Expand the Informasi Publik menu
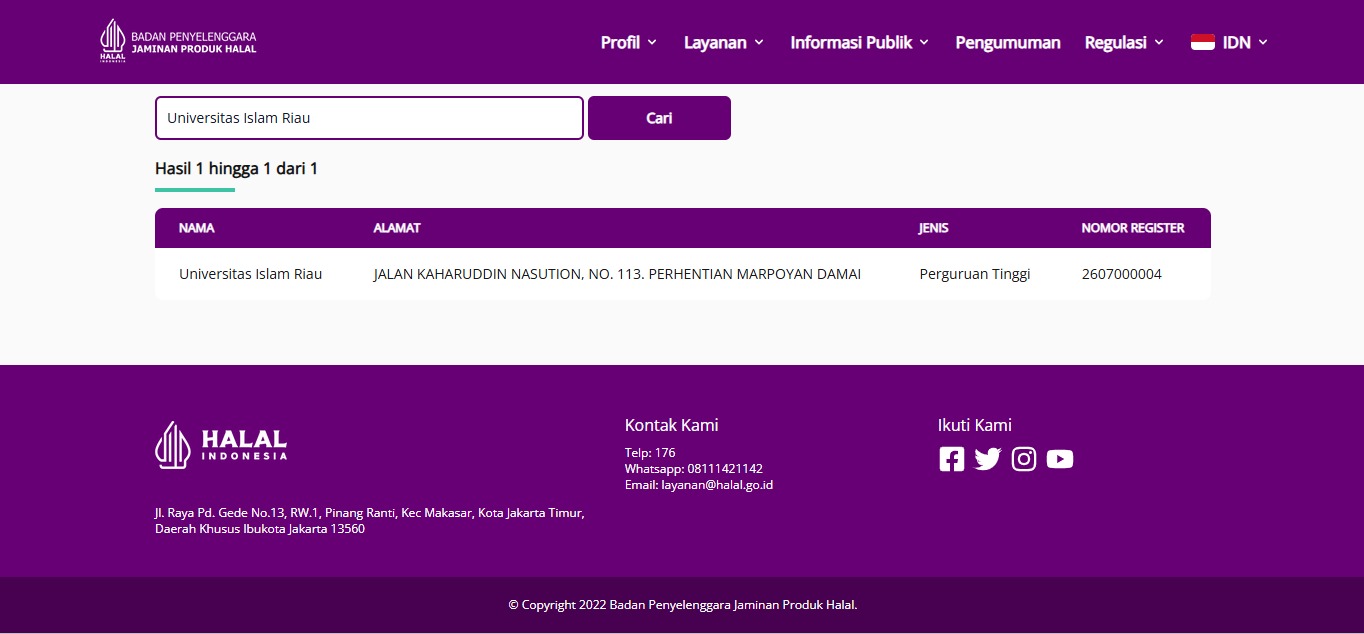Viewport: 1364px width, 634px height. [x=860, y=42]
